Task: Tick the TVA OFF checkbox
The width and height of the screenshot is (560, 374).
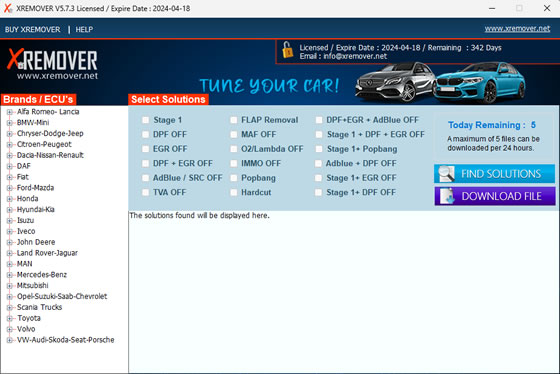Action: (145, 192)
